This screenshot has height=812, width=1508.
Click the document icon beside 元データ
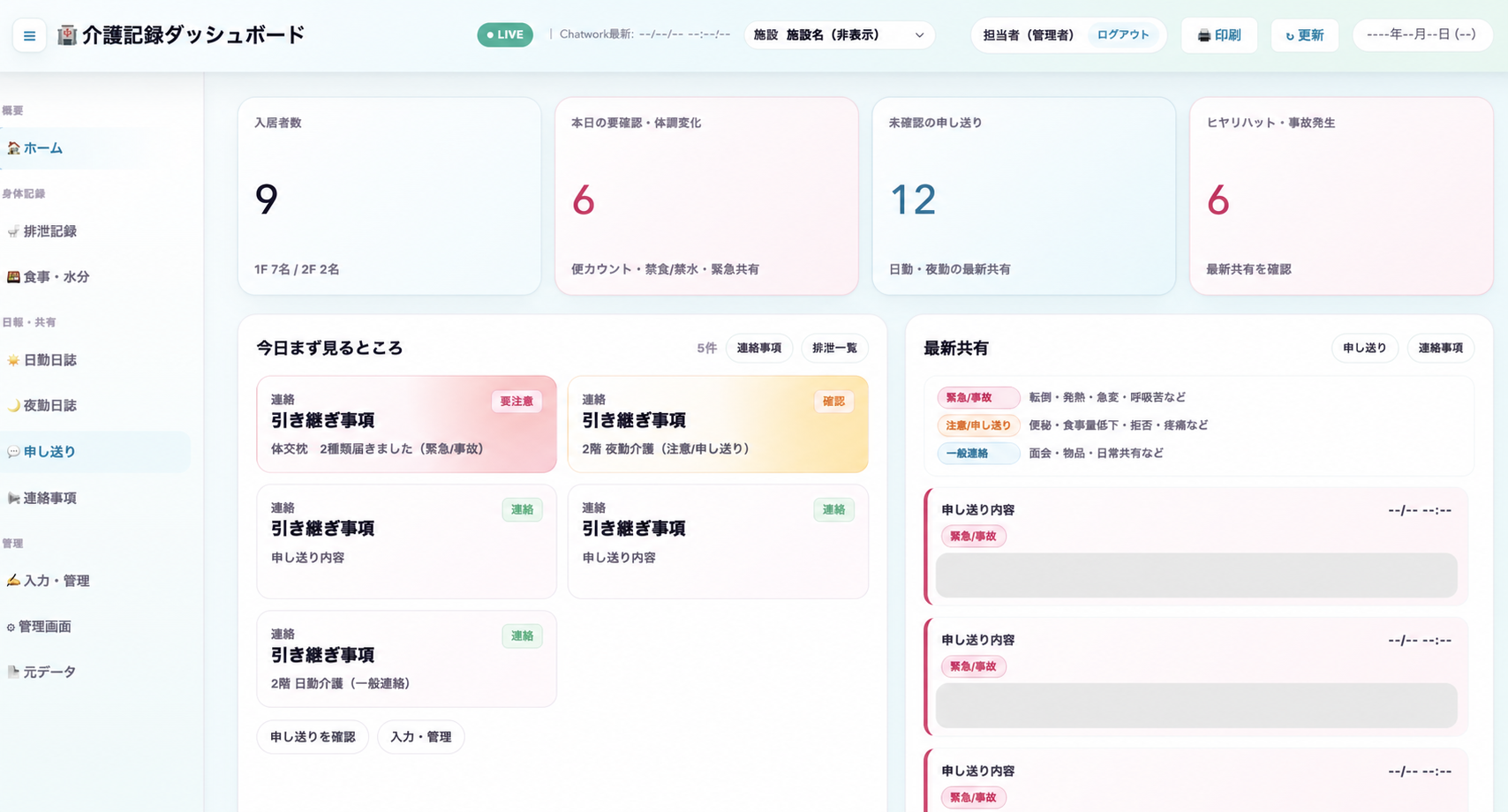click(x=13, y=673)
